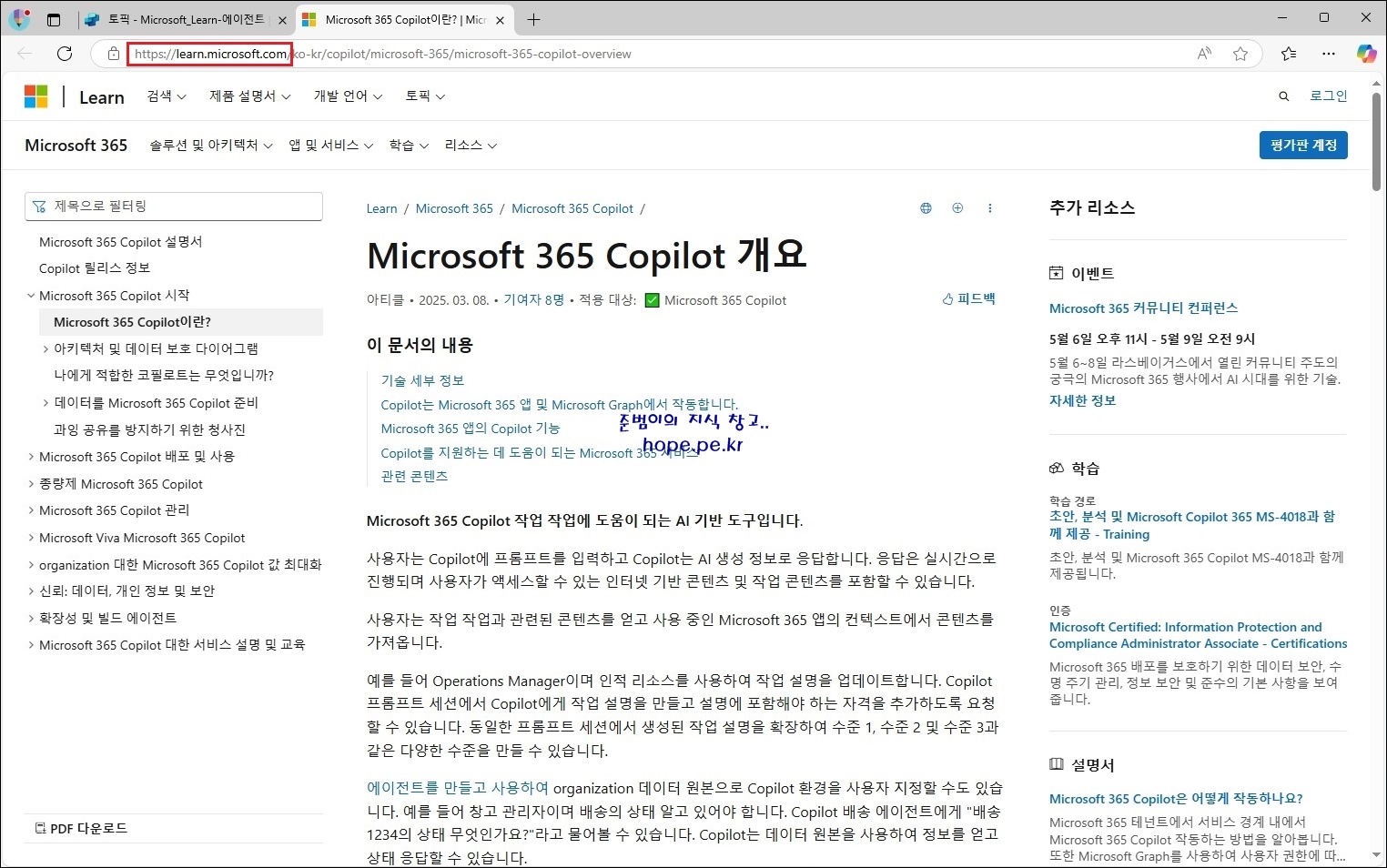This screenshot has height=868, width=1387.
Task: Open 기여자 8명 contributors link
Action: coord(534,300)
